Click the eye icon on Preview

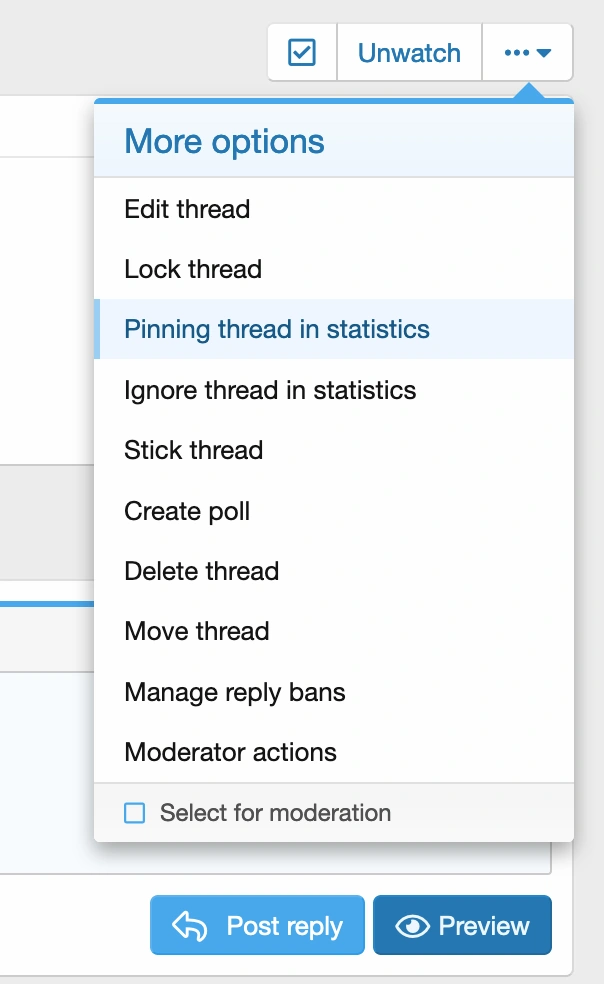pyautogui.click(x=412, y=926)
